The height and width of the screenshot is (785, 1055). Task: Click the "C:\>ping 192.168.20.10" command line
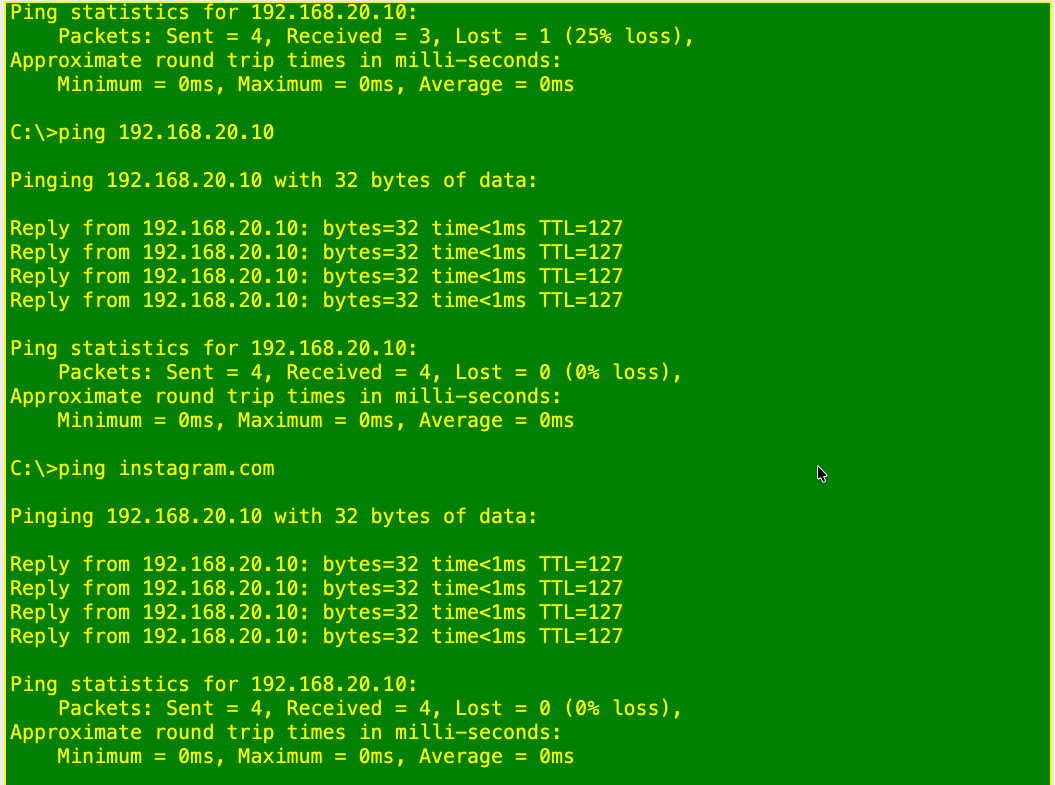142,133
